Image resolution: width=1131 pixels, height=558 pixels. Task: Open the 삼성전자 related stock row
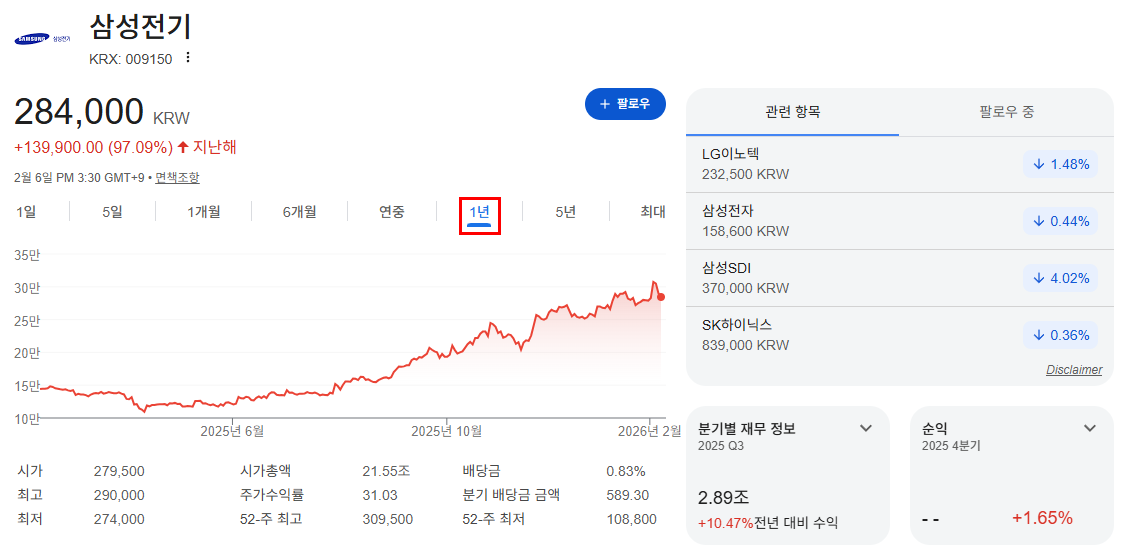click(x=899, y=221)
